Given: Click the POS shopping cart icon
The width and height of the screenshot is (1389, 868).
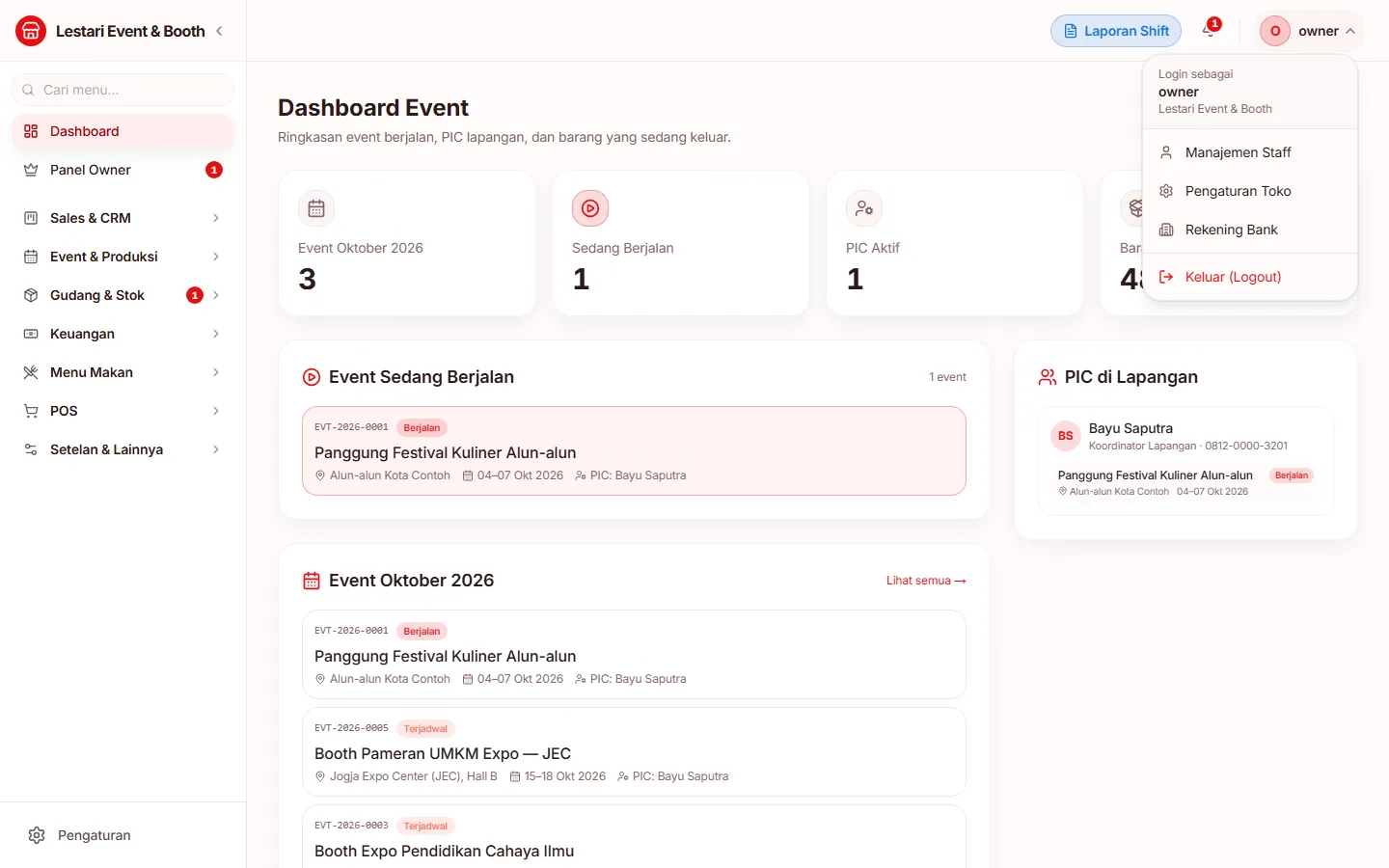Looking at the screenshot, I should [31, 411].
